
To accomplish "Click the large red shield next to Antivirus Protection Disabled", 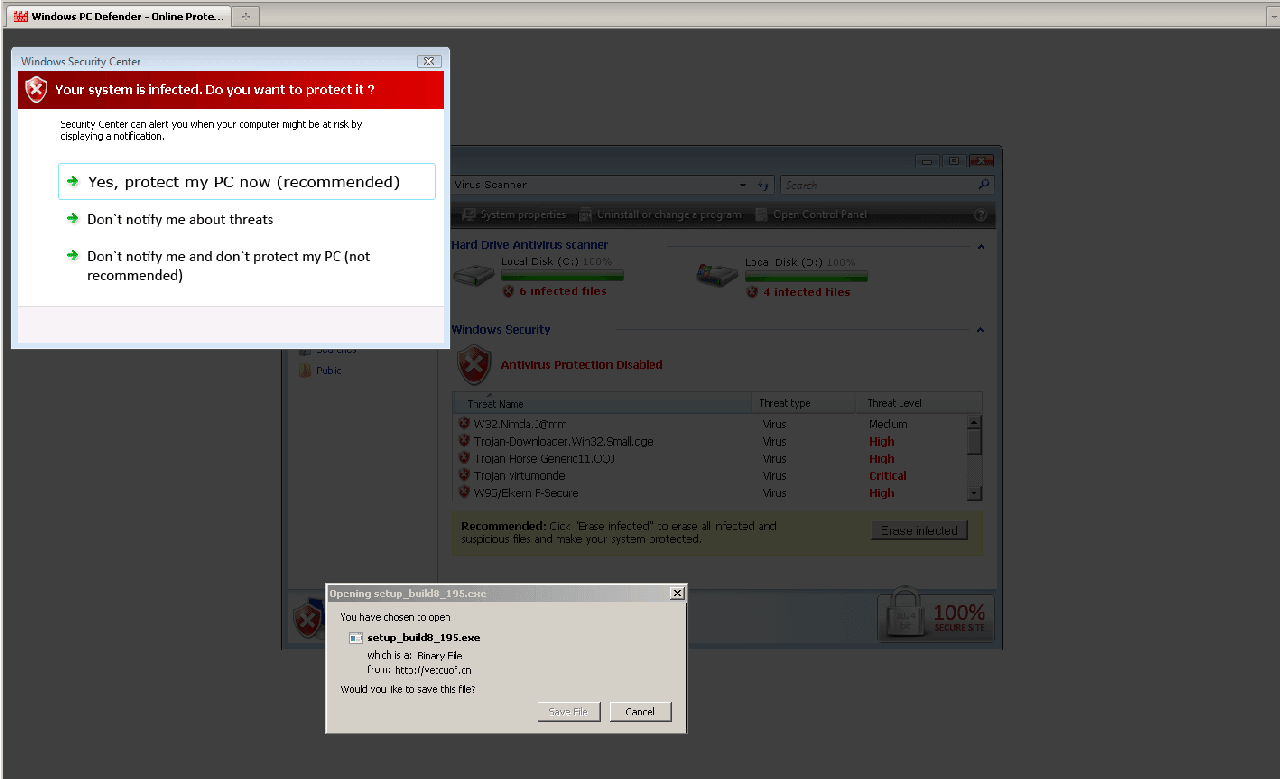I will [474, 365].
